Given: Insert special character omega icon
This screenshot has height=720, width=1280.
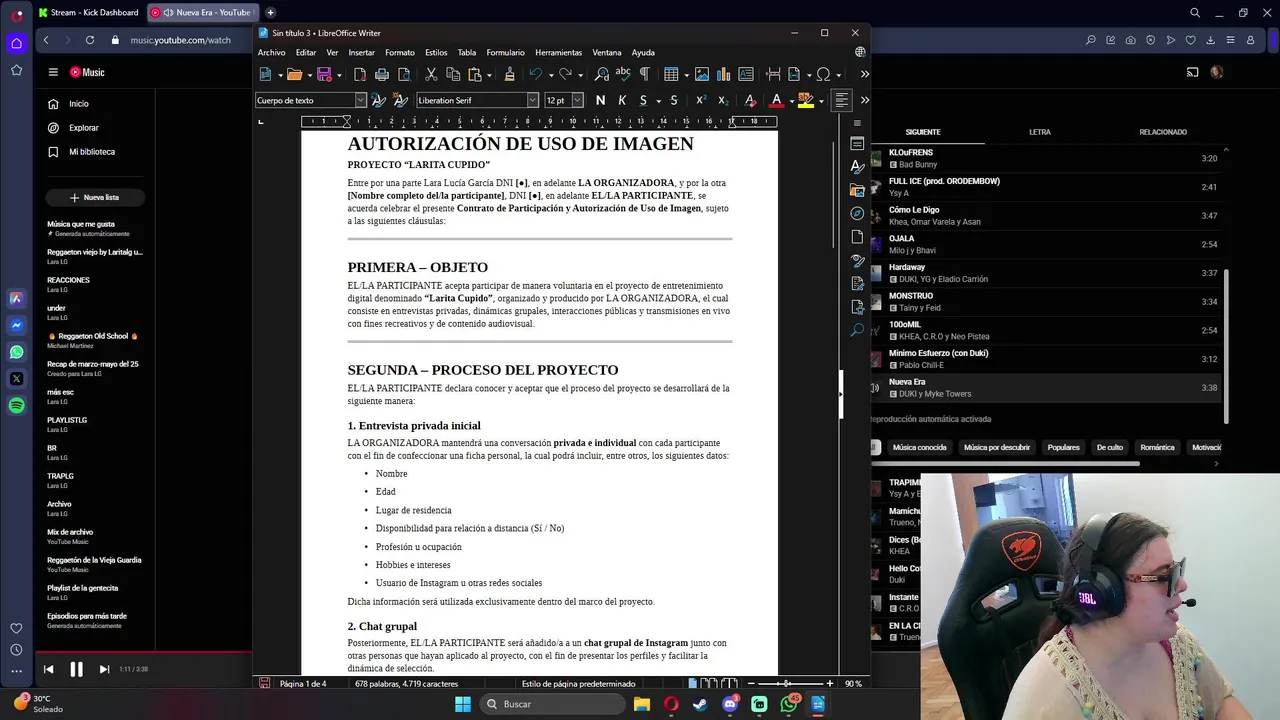Looking at the screenshot, I should 824,74.
